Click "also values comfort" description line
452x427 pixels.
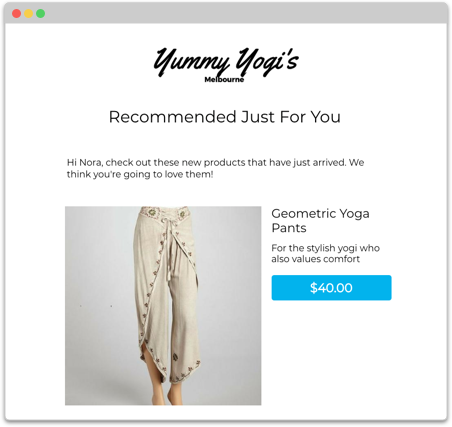pyautogui.click(x=315, y=259)
